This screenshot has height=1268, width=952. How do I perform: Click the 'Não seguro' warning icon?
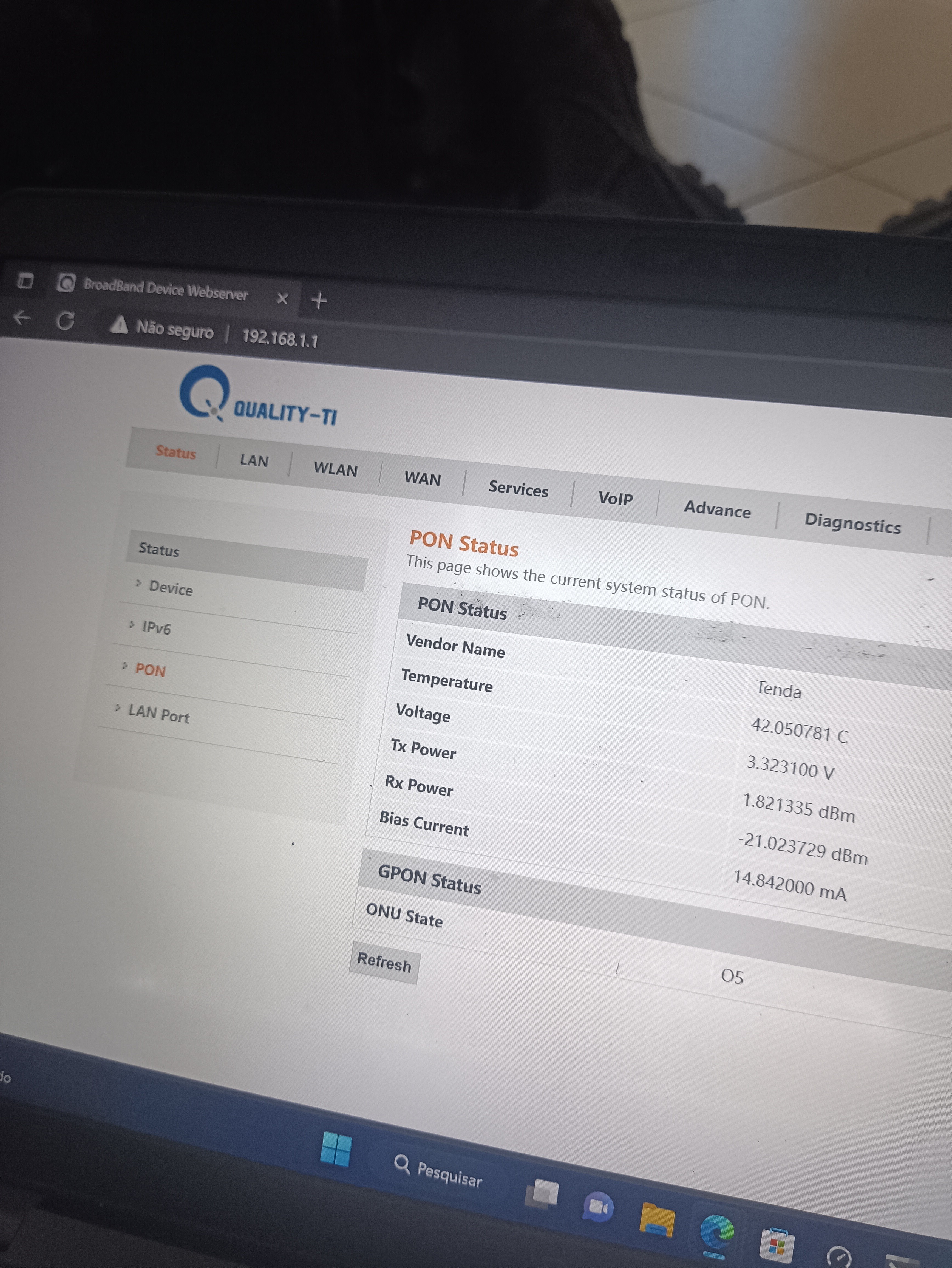[x=119, y=325]
